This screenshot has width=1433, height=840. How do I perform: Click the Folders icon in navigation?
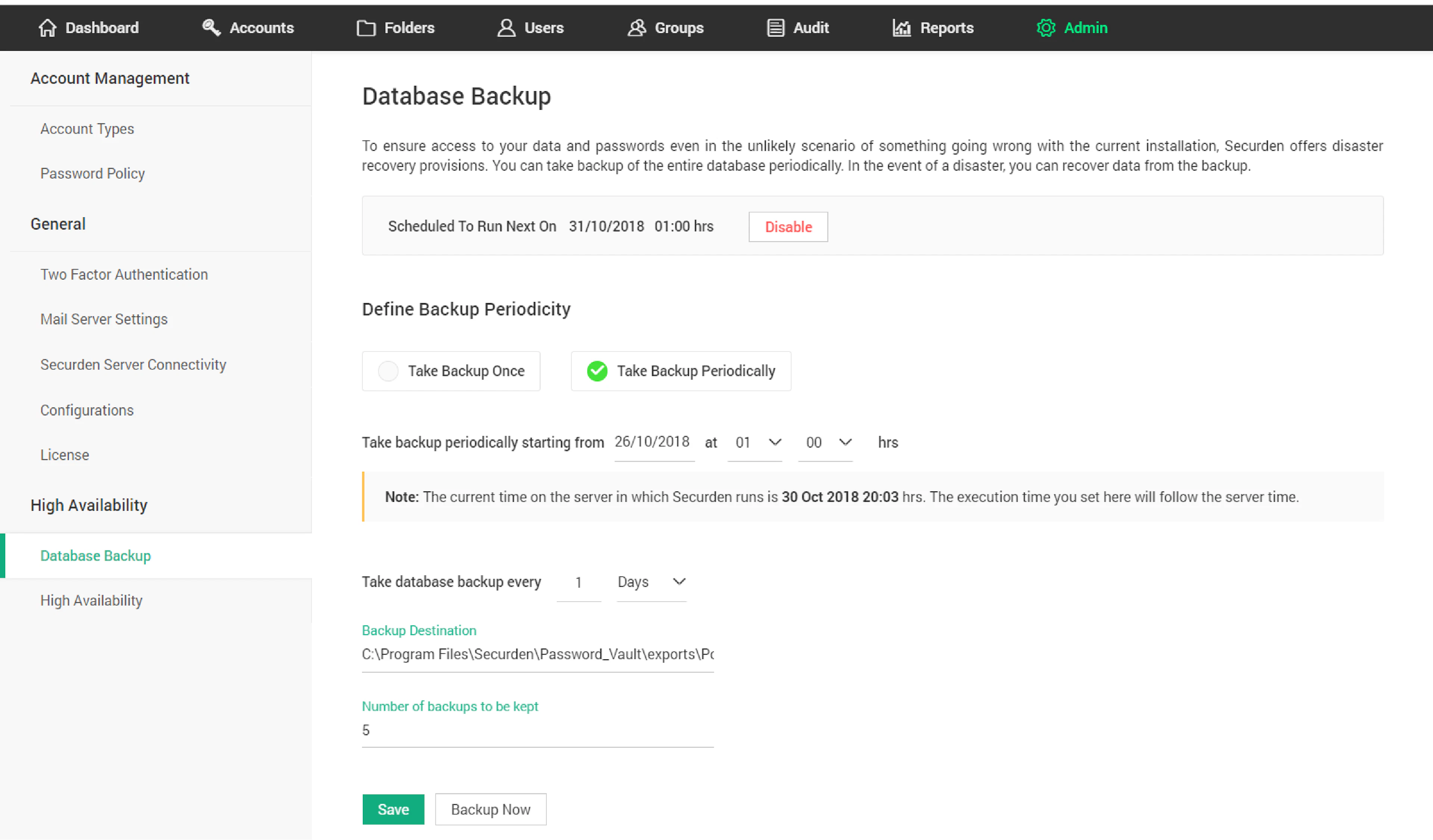366,27
